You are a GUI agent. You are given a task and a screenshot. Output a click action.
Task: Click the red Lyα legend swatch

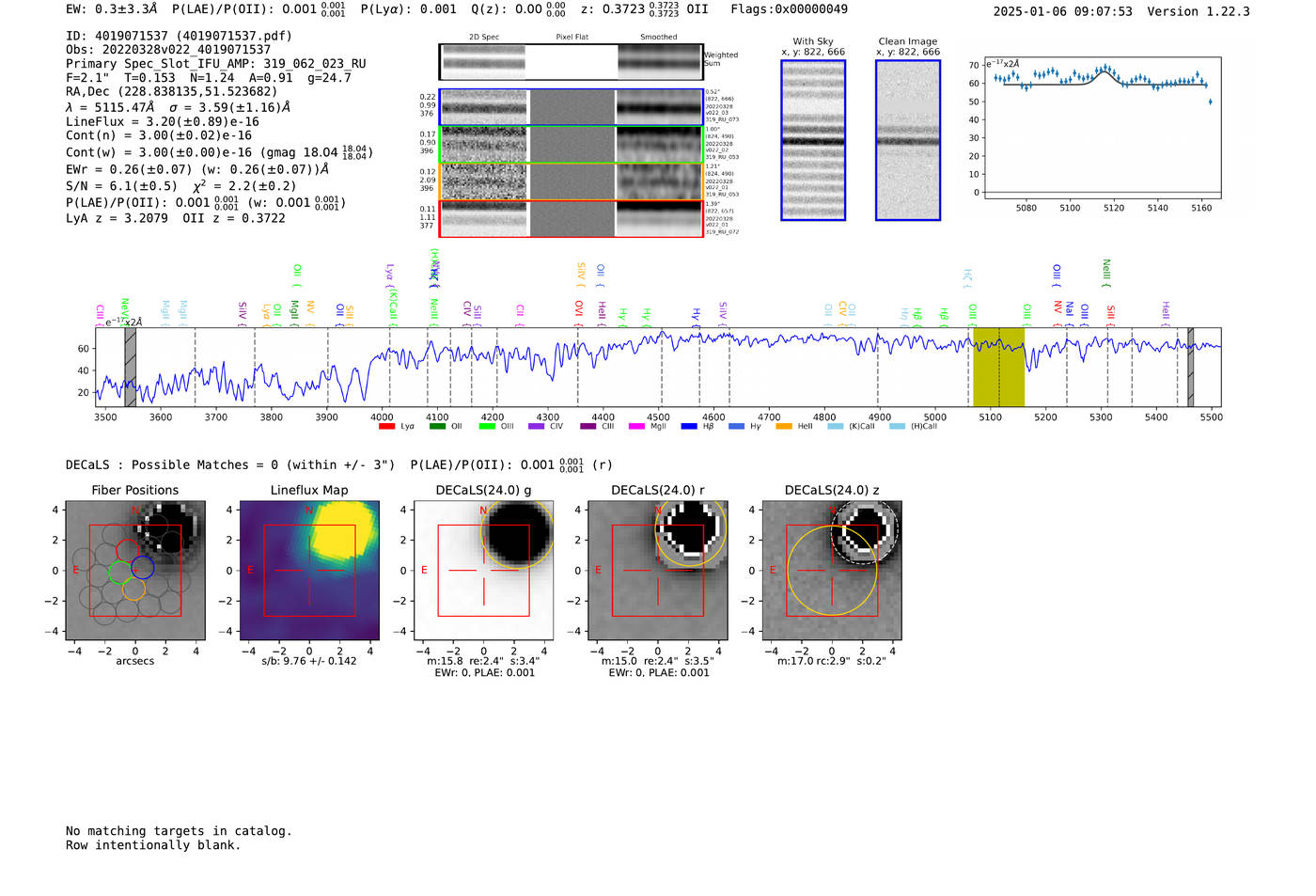[386, 427]
